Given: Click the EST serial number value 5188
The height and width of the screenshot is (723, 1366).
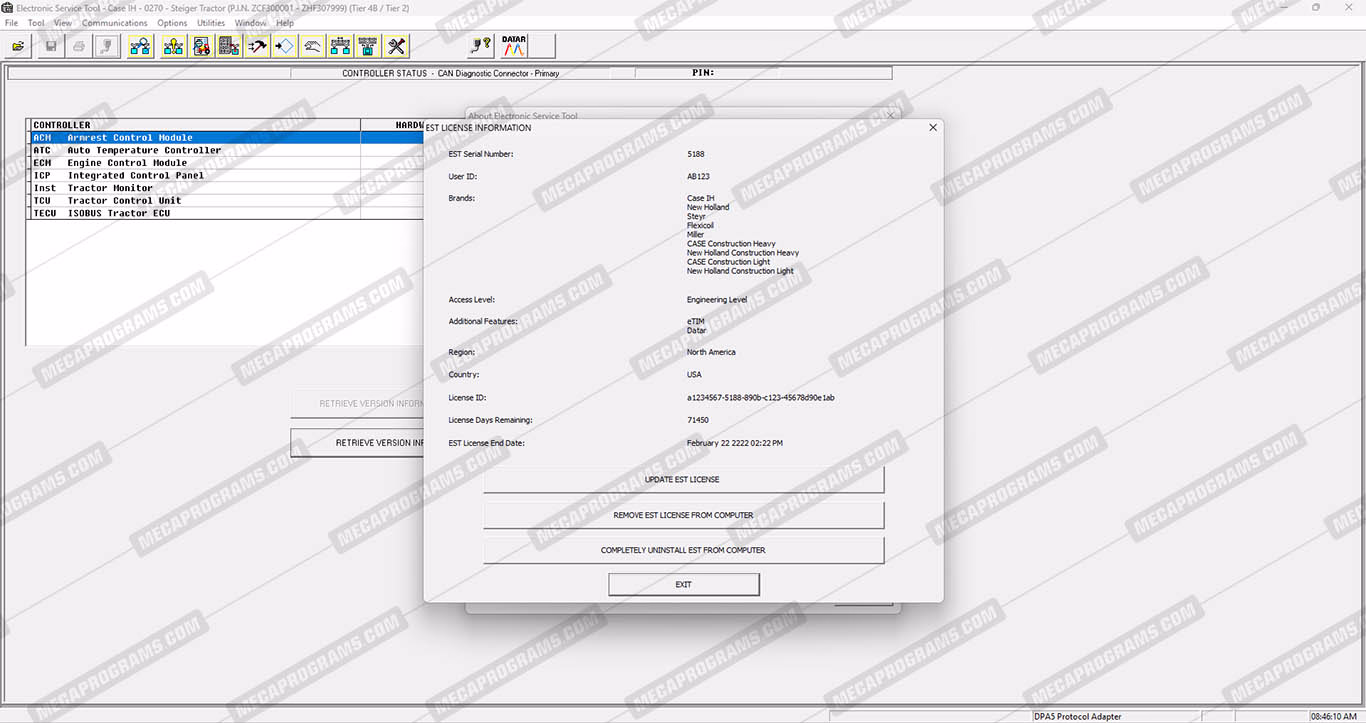Looking at the screenshot, I should tap(696, 154).
